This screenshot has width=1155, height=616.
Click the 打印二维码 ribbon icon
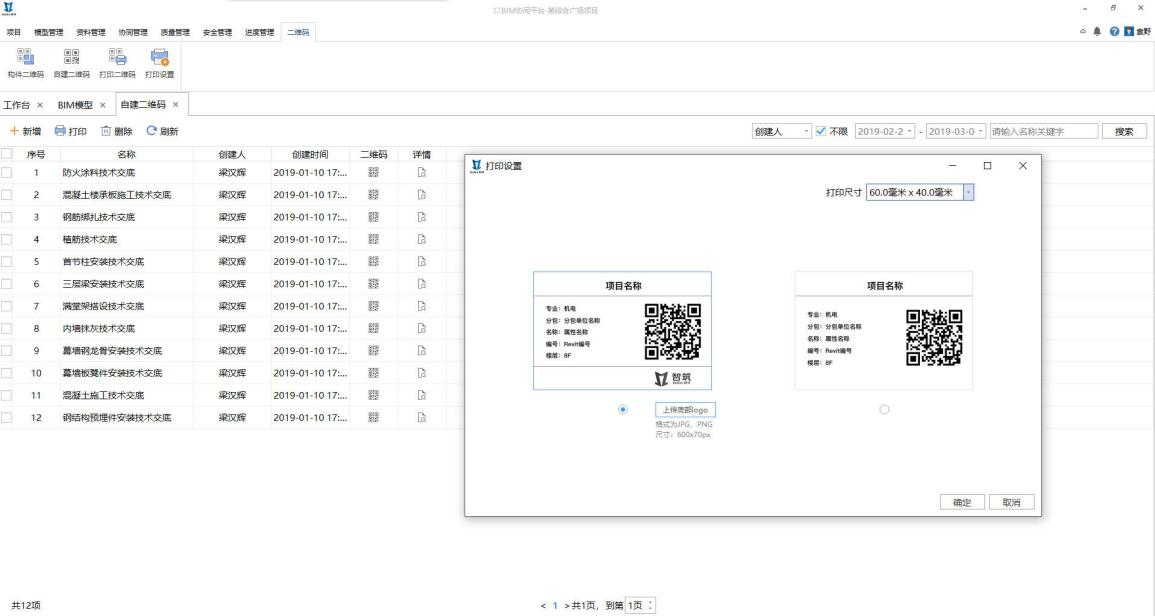117,57
